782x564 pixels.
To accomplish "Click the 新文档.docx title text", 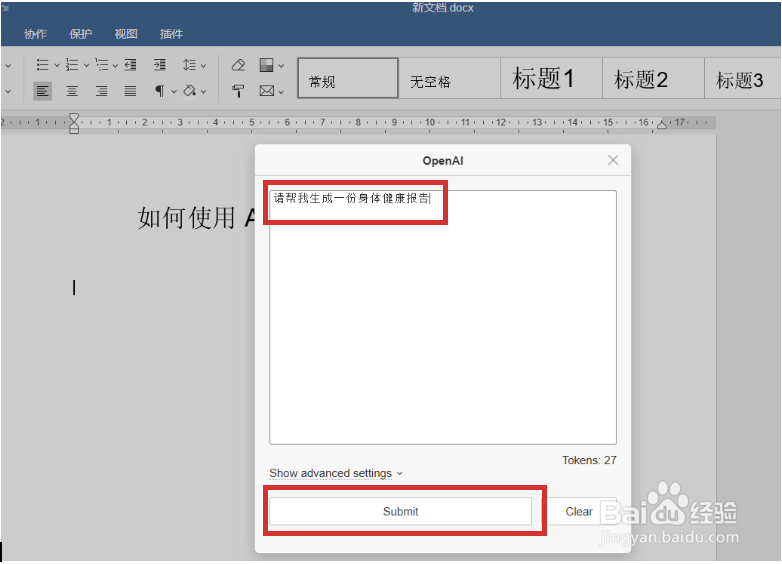I will [x=443, y=7].
